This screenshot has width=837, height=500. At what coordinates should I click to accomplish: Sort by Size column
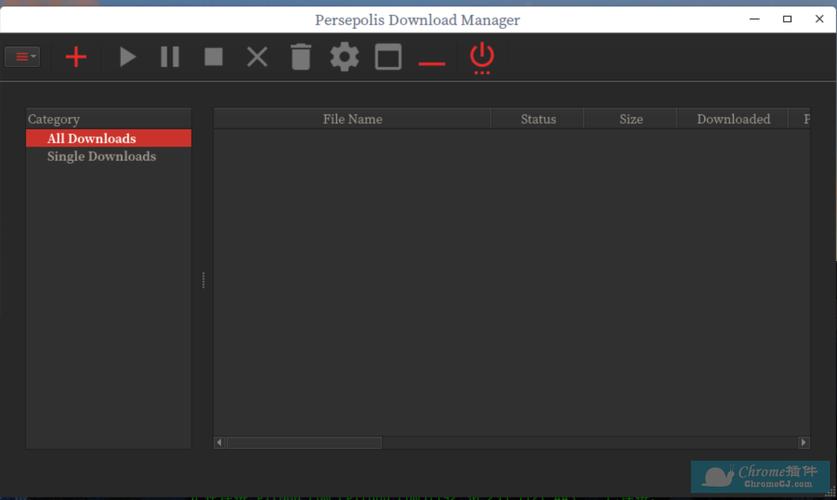tap(630, 119)
